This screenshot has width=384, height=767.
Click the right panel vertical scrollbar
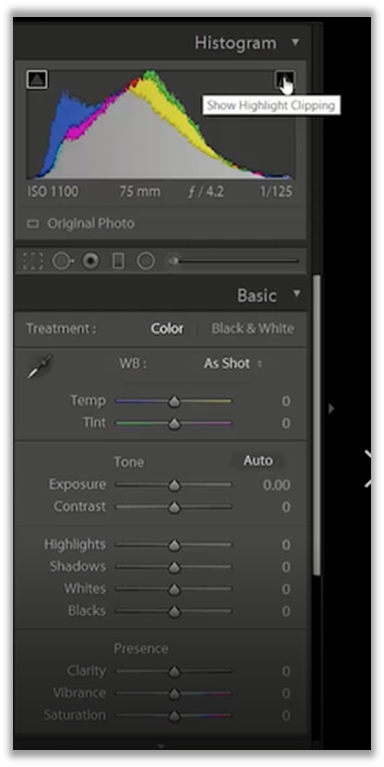tap(316, 425)
